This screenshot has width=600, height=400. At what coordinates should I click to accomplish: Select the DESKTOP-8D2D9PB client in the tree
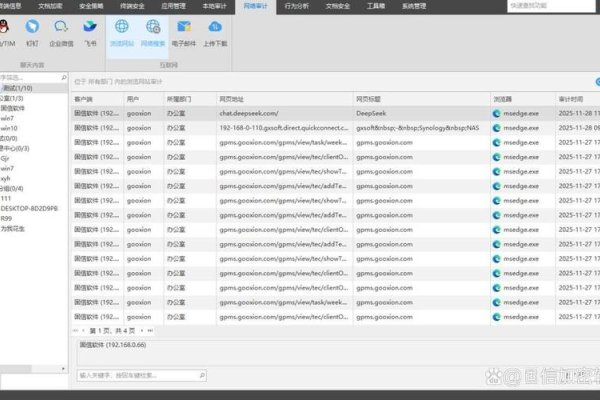[29, 208]
